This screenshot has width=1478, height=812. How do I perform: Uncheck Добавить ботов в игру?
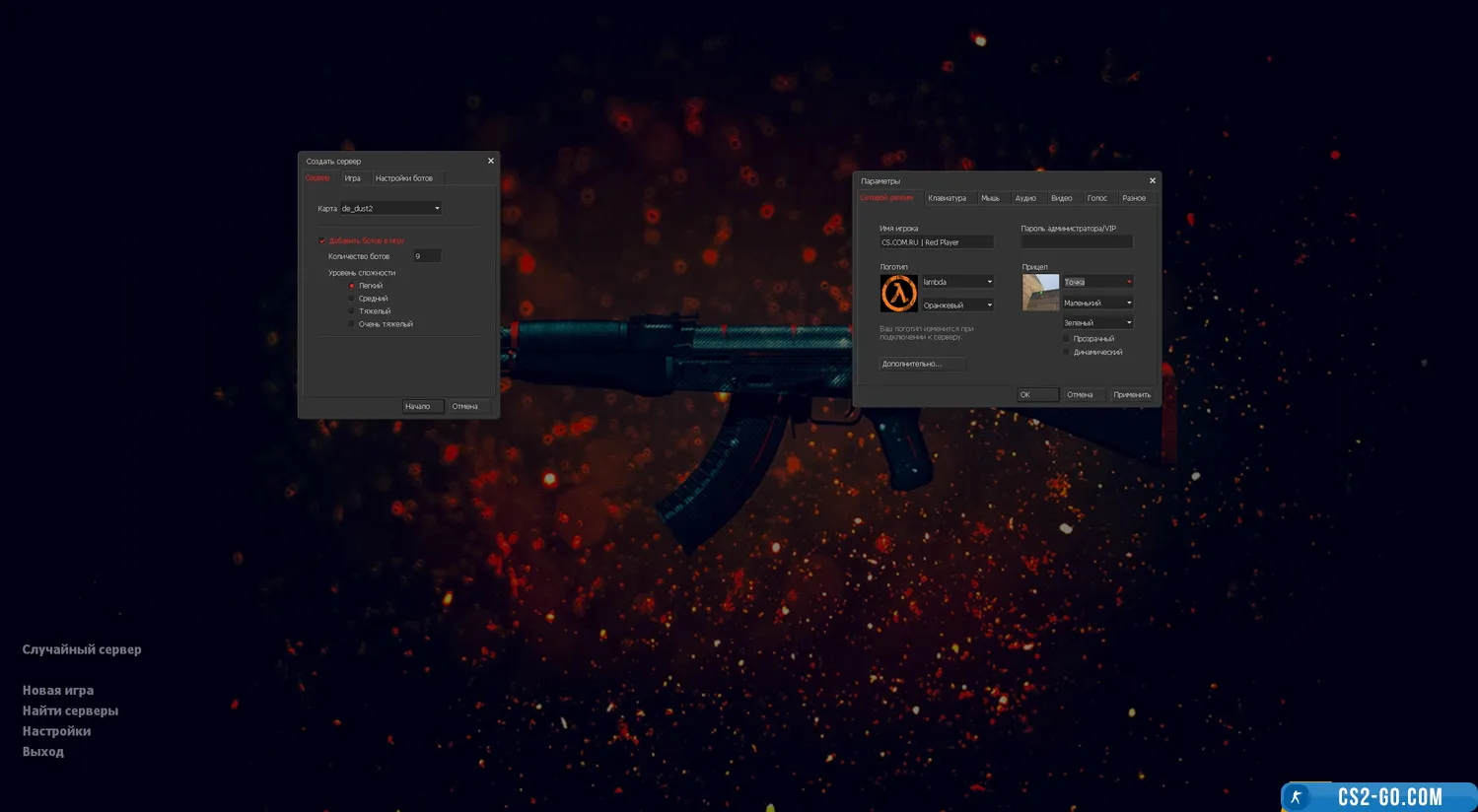[322, 240]
